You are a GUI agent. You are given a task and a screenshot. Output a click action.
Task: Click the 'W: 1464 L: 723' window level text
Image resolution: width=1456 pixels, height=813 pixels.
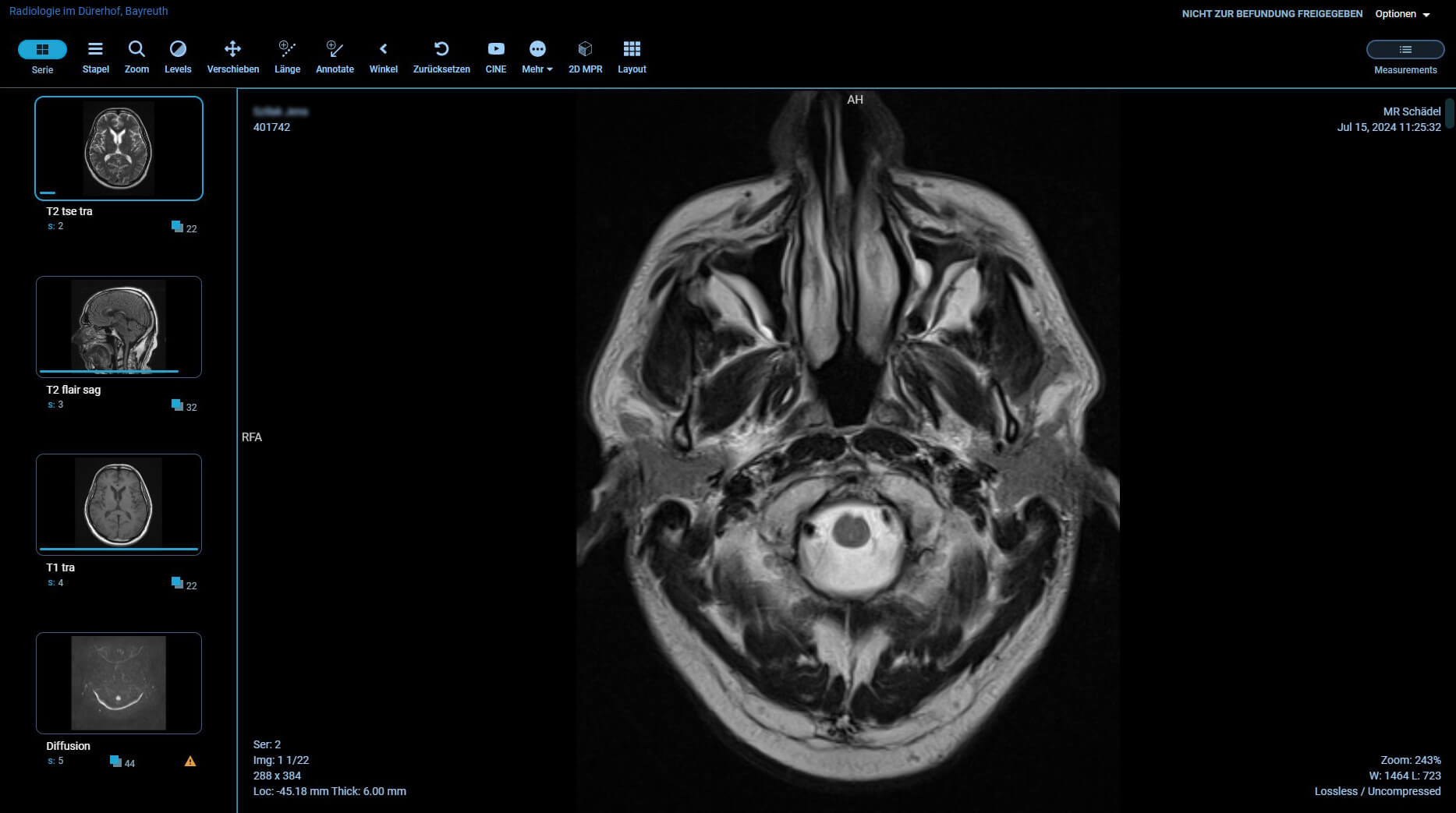click(x=1405, y=776)
